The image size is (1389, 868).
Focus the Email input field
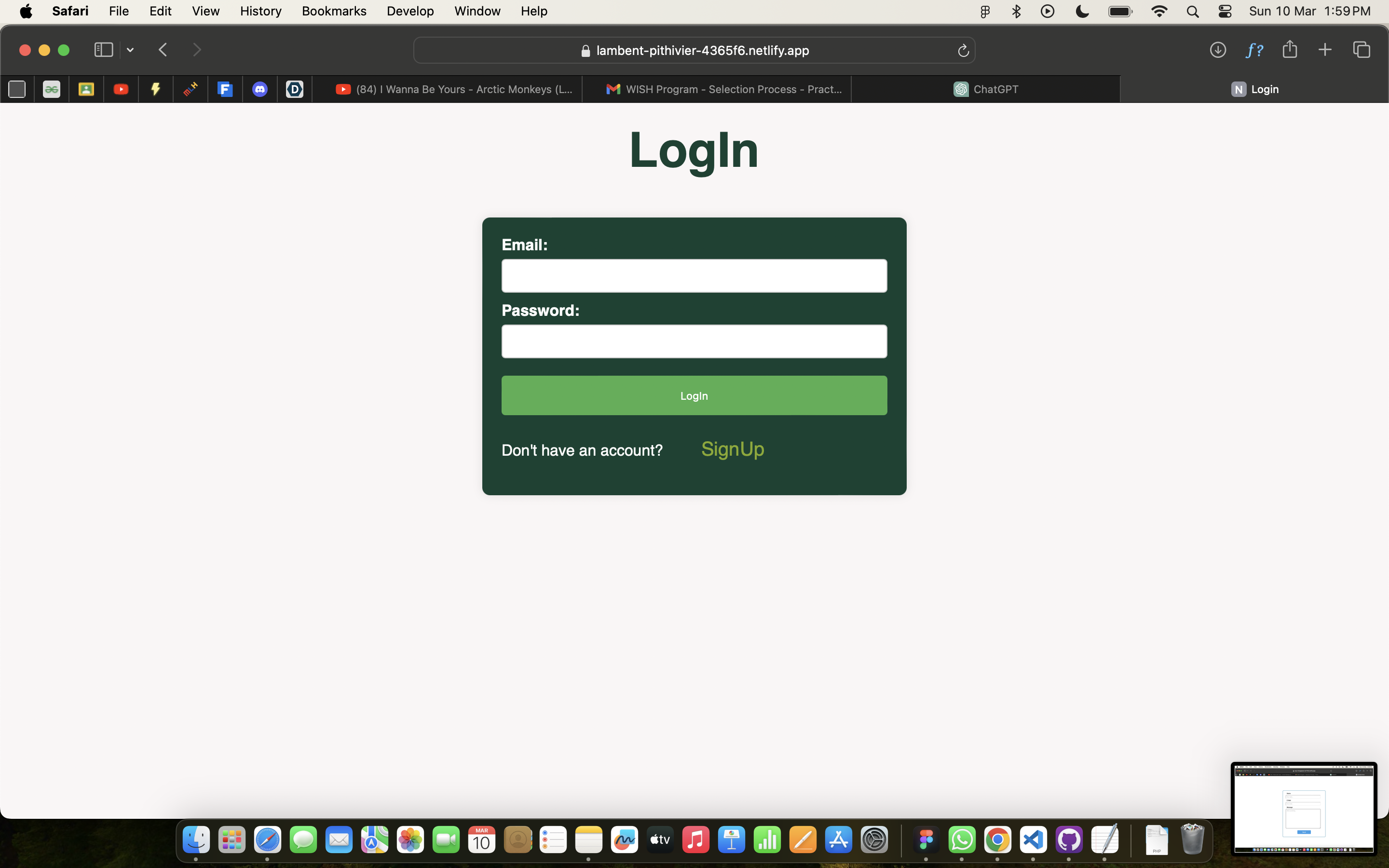pos(694,276)
